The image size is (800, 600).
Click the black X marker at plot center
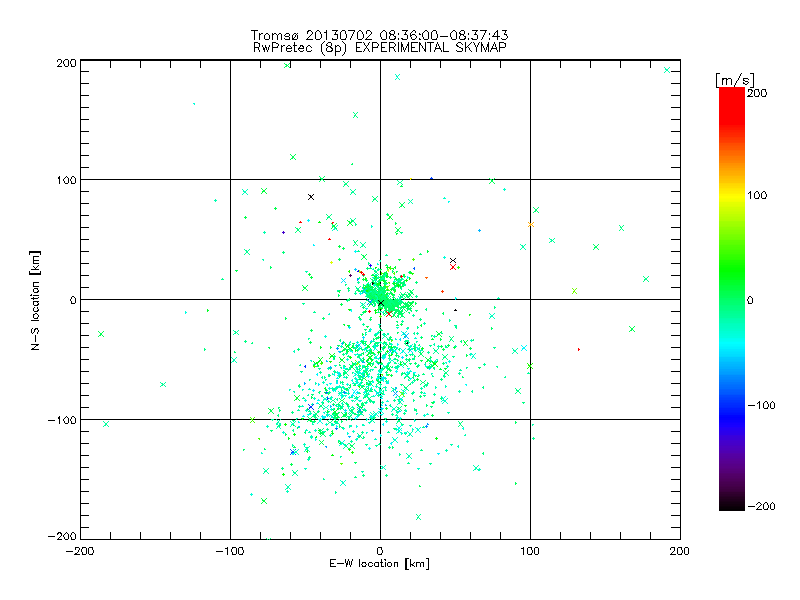tap(381, 303)
